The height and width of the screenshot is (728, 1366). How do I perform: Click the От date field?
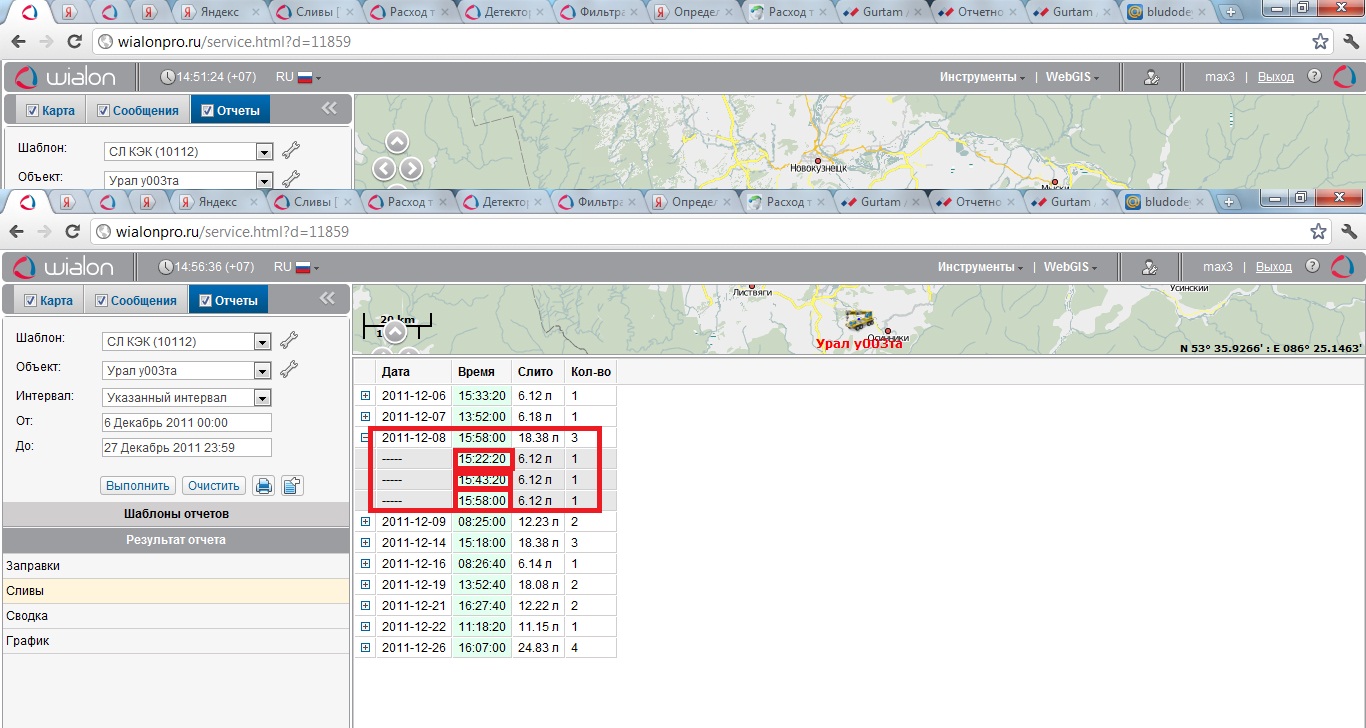[187, 422]
